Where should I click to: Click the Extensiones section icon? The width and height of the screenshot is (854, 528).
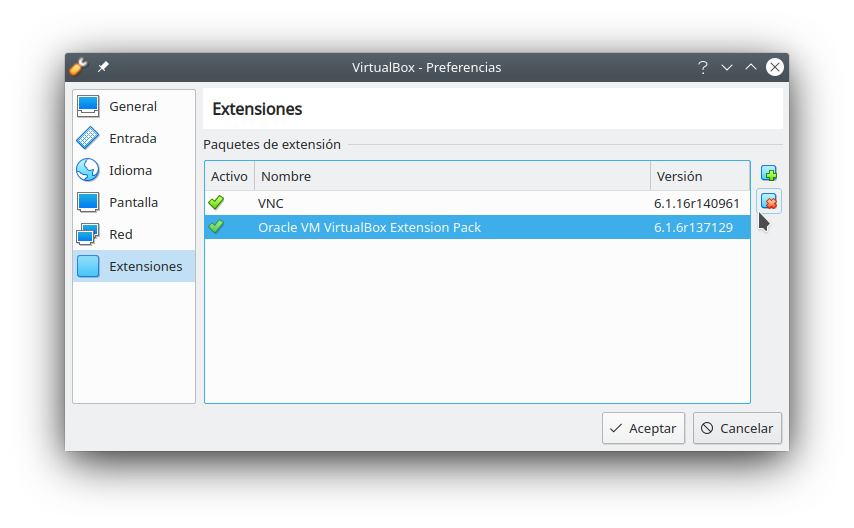[88, 266]
